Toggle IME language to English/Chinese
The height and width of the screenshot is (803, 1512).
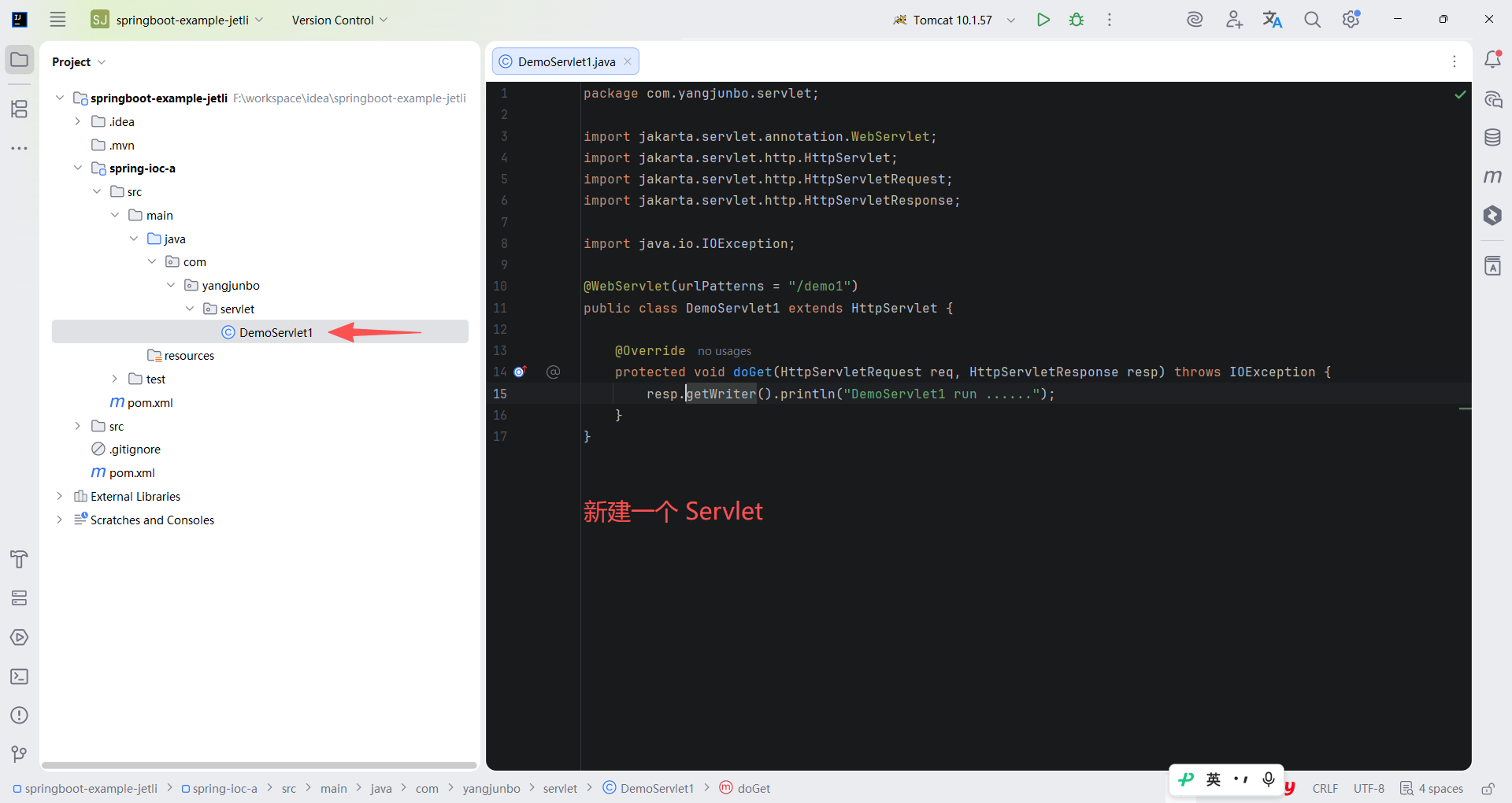click(1214, 779)
